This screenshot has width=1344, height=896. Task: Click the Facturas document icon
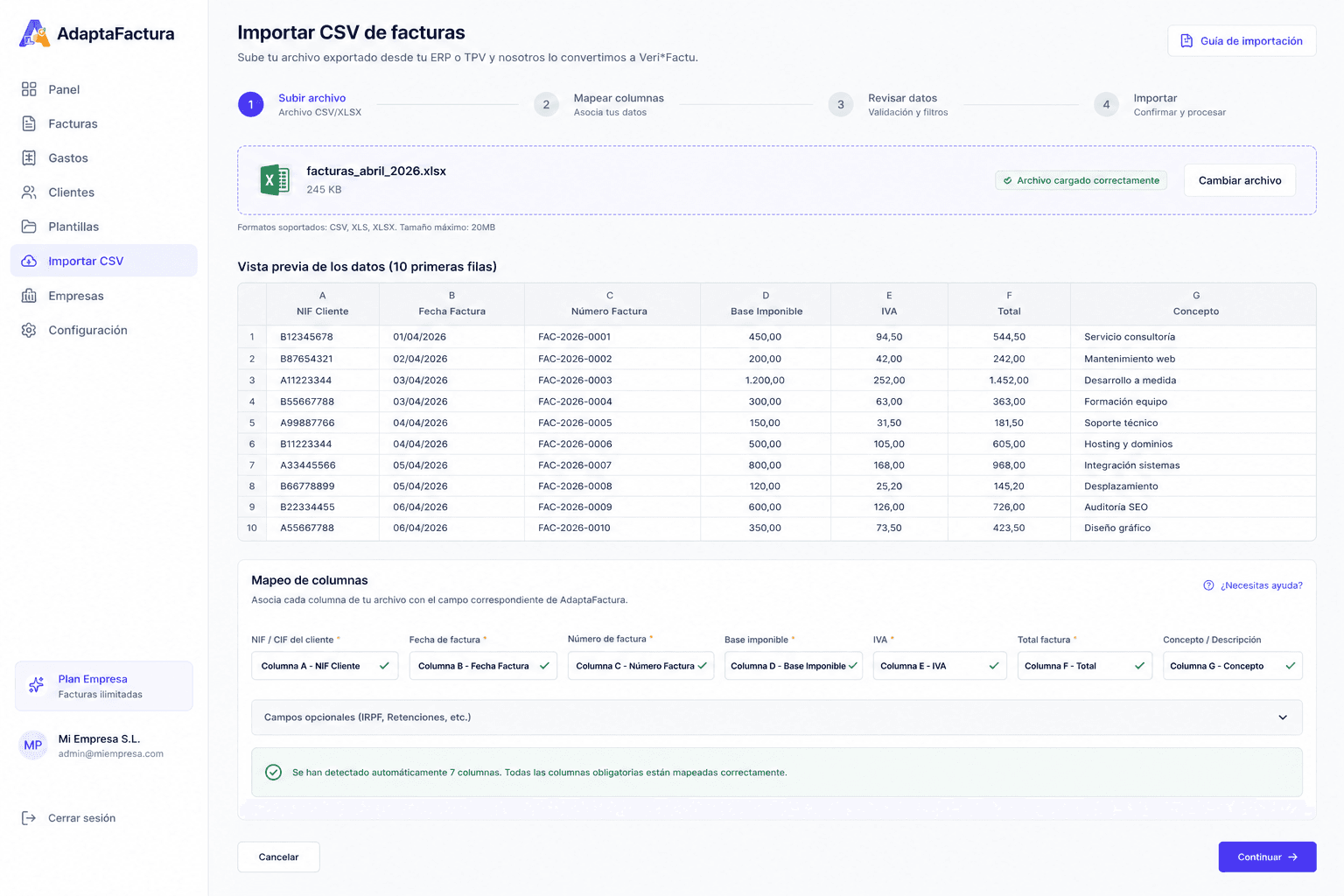coord(29,123)
